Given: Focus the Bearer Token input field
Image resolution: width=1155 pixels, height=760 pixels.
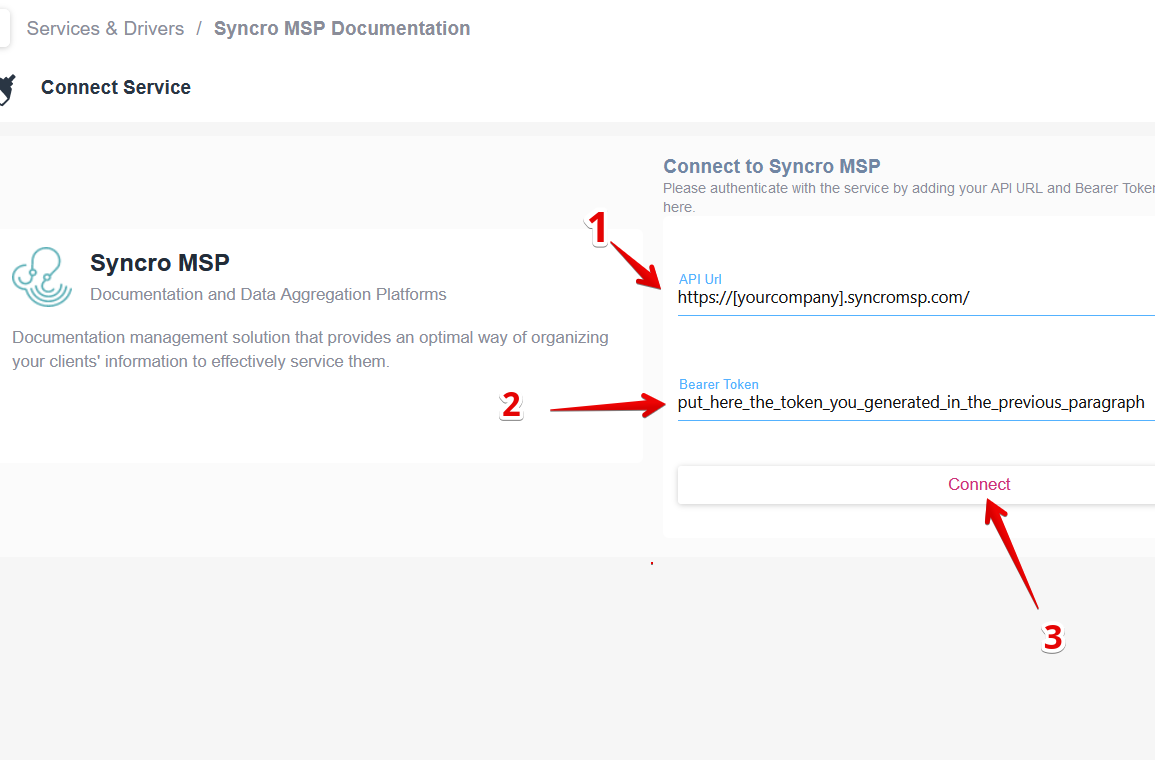Looking at the screenshot, I should (916, 403).
